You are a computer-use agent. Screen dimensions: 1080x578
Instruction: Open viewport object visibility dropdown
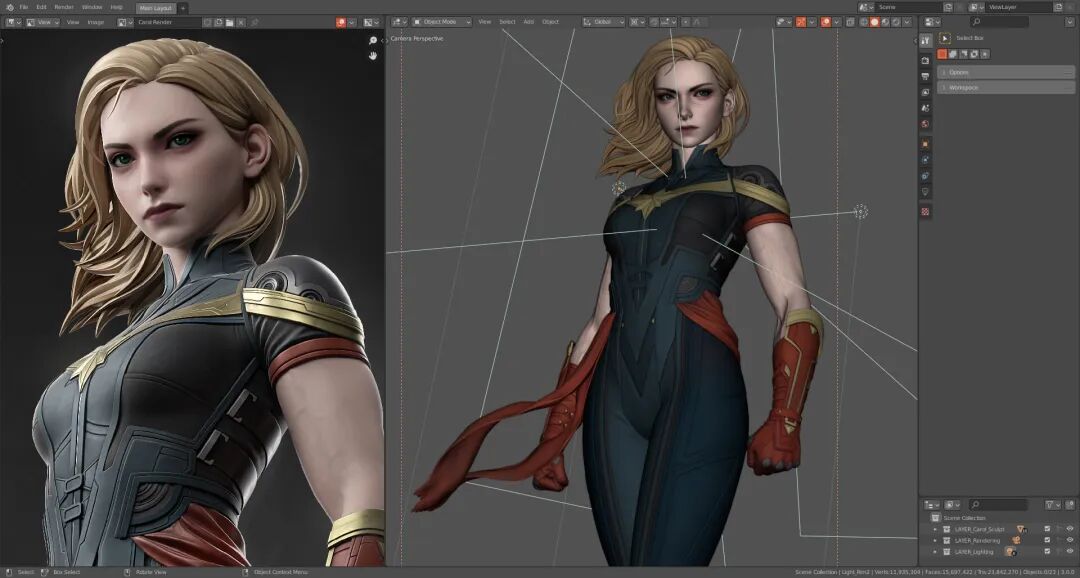click(x=784, y=22)
